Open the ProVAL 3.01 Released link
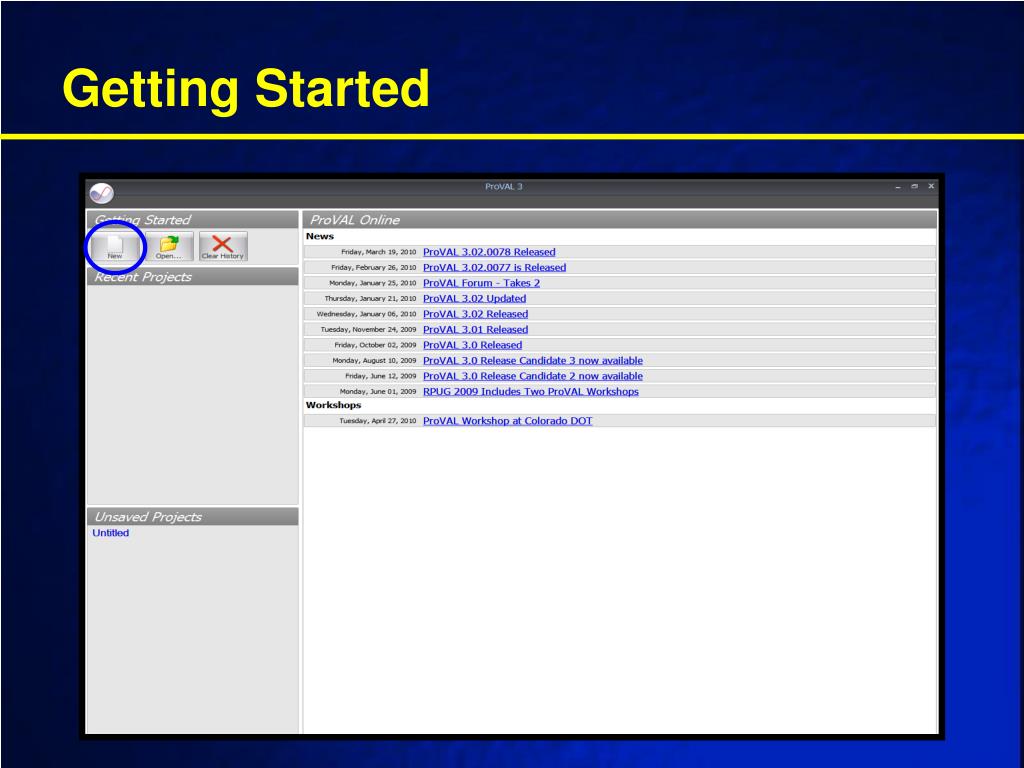The width and height of the screenshot is (1024, 768). click(x=475, y=330)
